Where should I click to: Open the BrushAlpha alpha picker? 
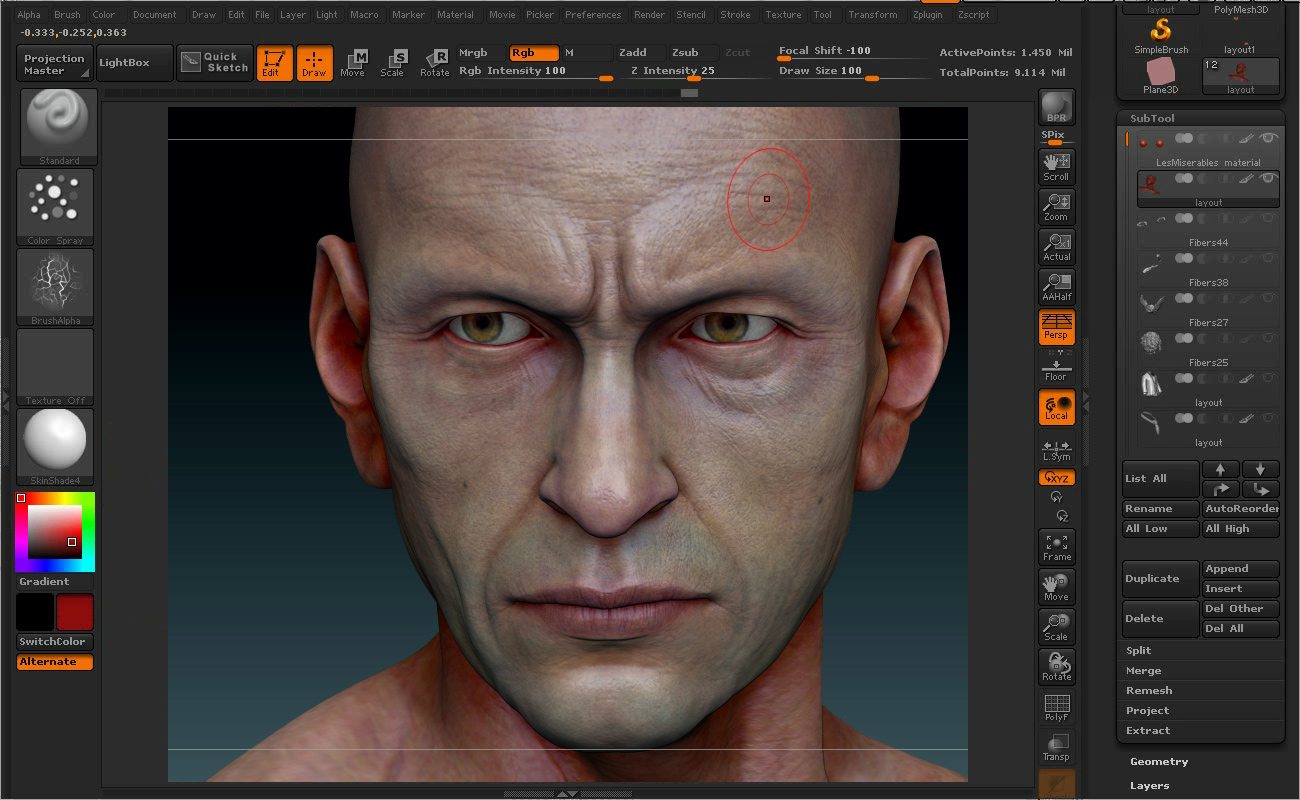coord(56,287)
